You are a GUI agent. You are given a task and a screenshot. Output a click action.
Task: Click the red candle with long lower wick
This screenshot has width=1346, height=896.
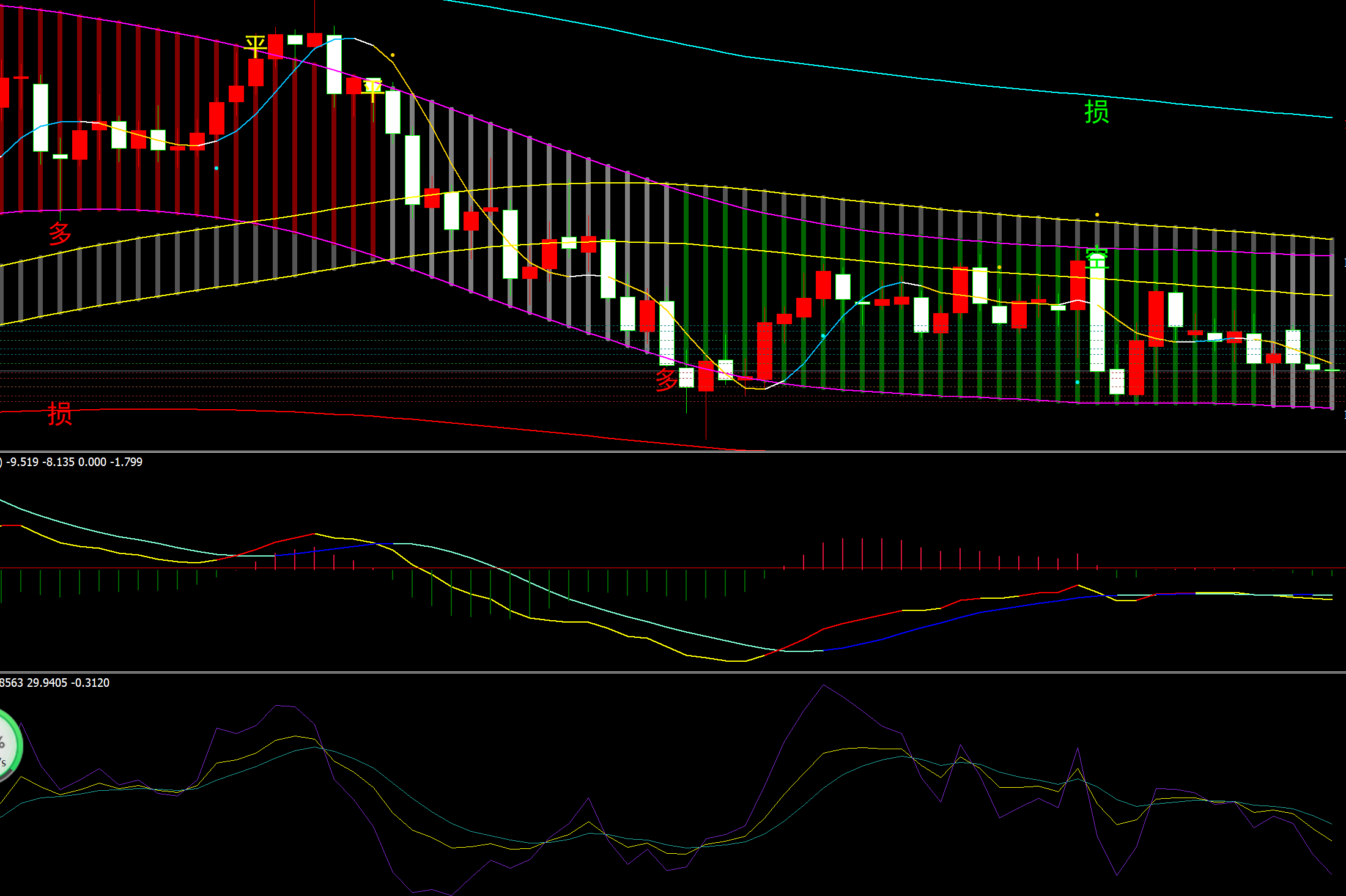(x=706, y=376)
